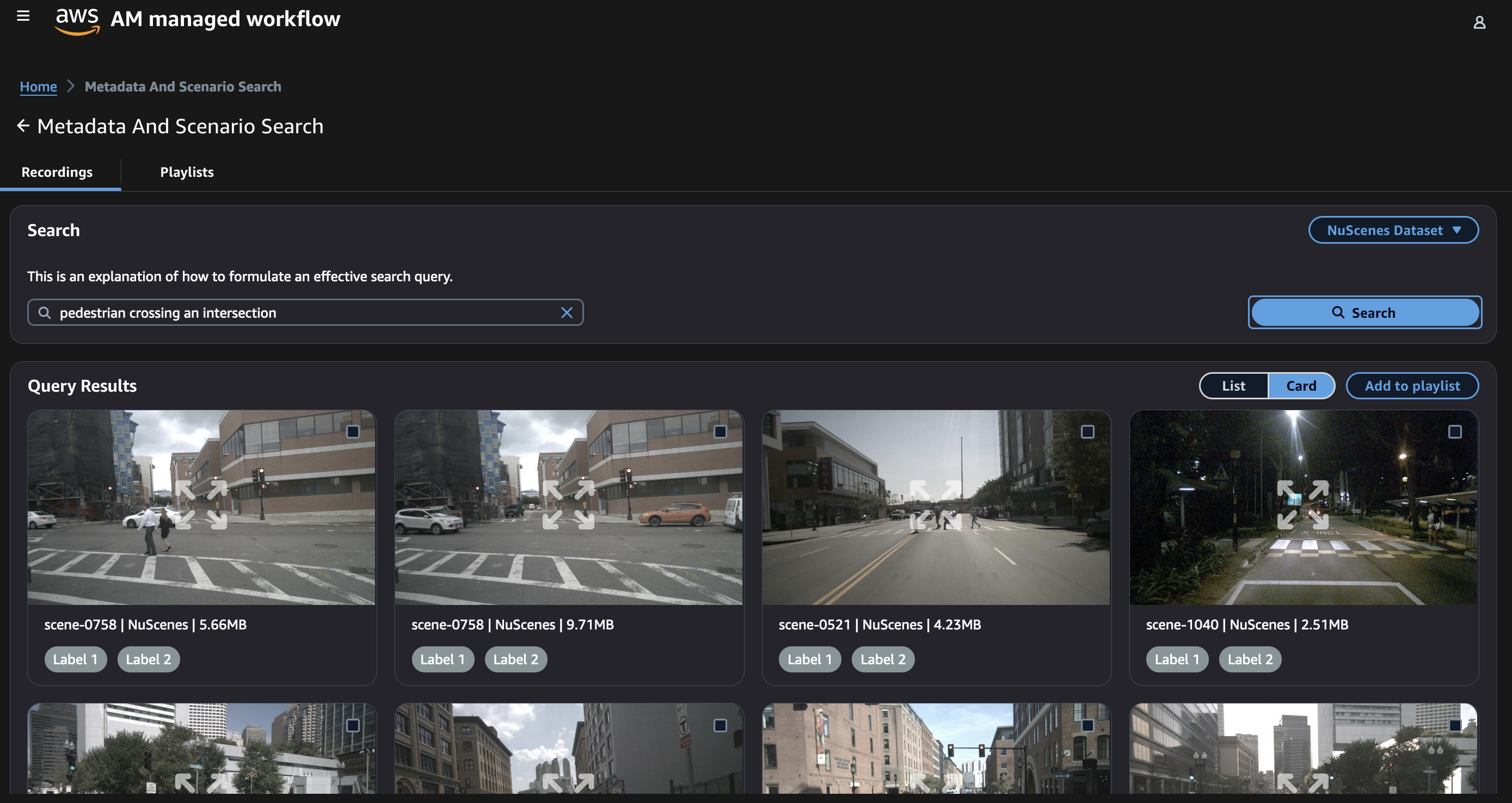The width and height of the screenshot is (1512, 803).
Task: Clear the search query with X icon
Action: click(x=566, y=313)
